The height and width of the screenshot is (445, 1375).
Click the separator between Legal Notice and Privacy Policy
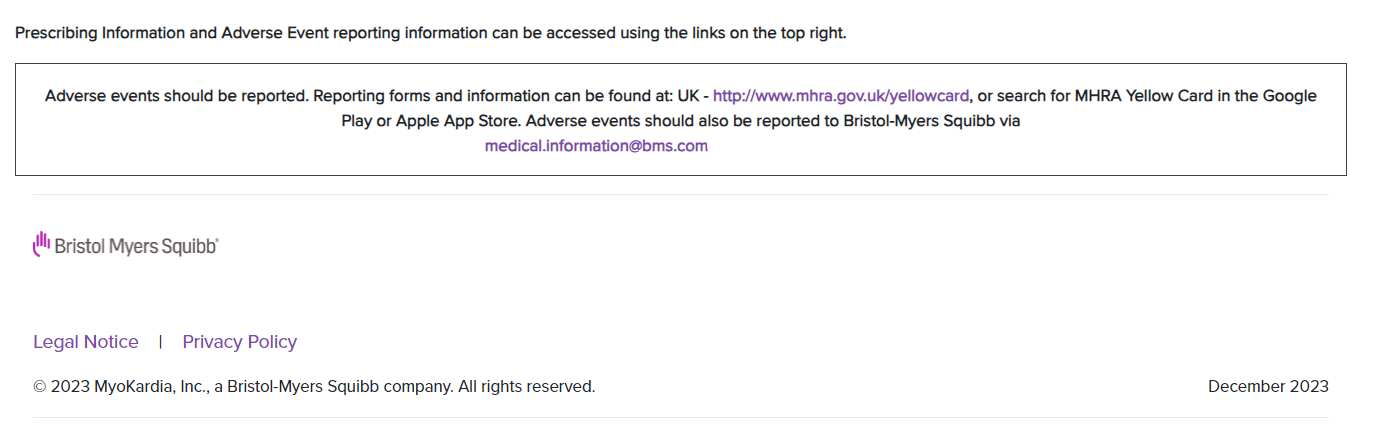tap(160, 342)
